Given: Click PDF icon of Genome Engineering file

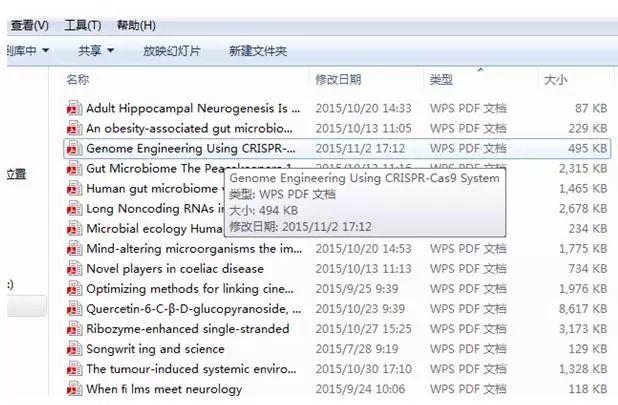Looking at the screenshot, I should tap(74, 148).
